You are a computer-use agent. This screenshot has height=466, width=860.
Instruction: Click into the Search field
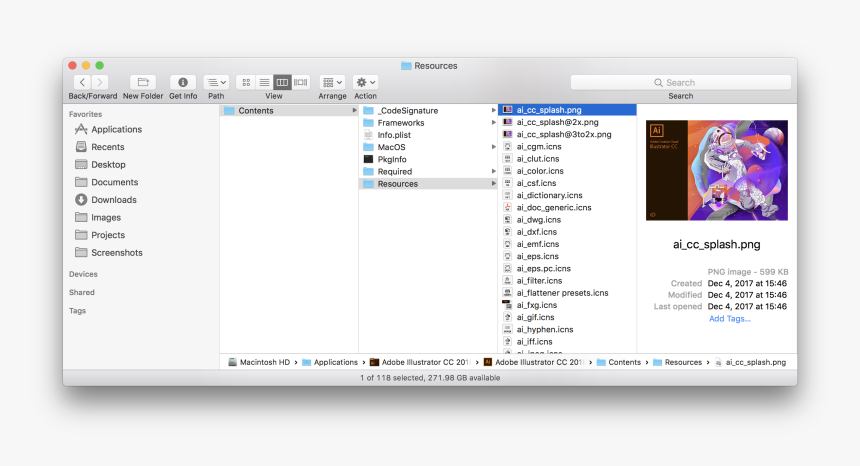681,82
